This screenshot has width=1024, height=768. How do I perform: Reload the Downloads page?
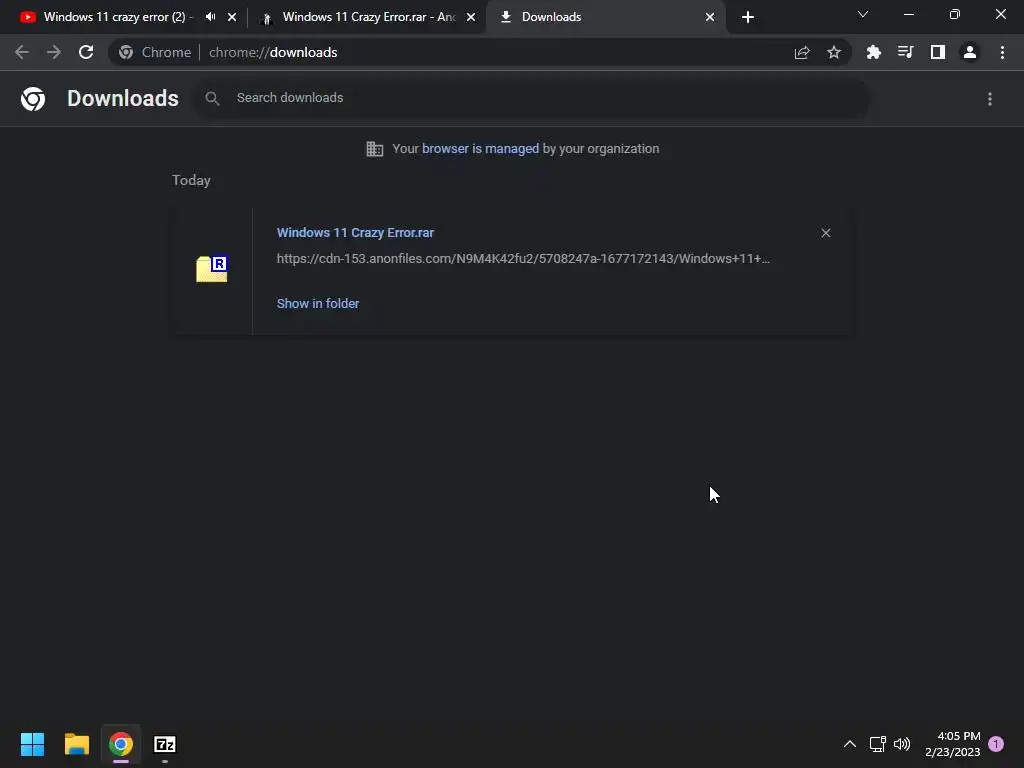pos(86,52)
